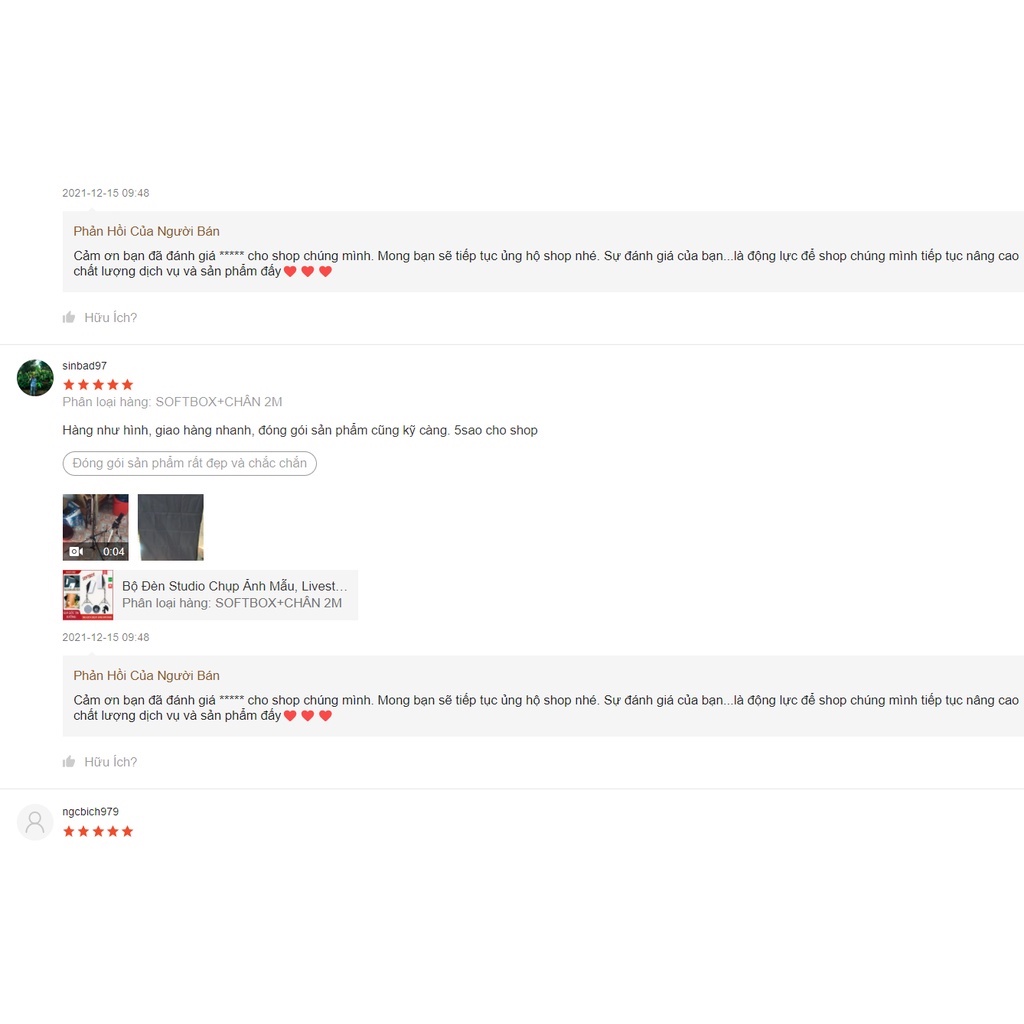Select the tag Đóng gói sản phẩm rất đẹp và chắc chắn
Viewport: 1024px width, 1024px height.
coord(189,463)
